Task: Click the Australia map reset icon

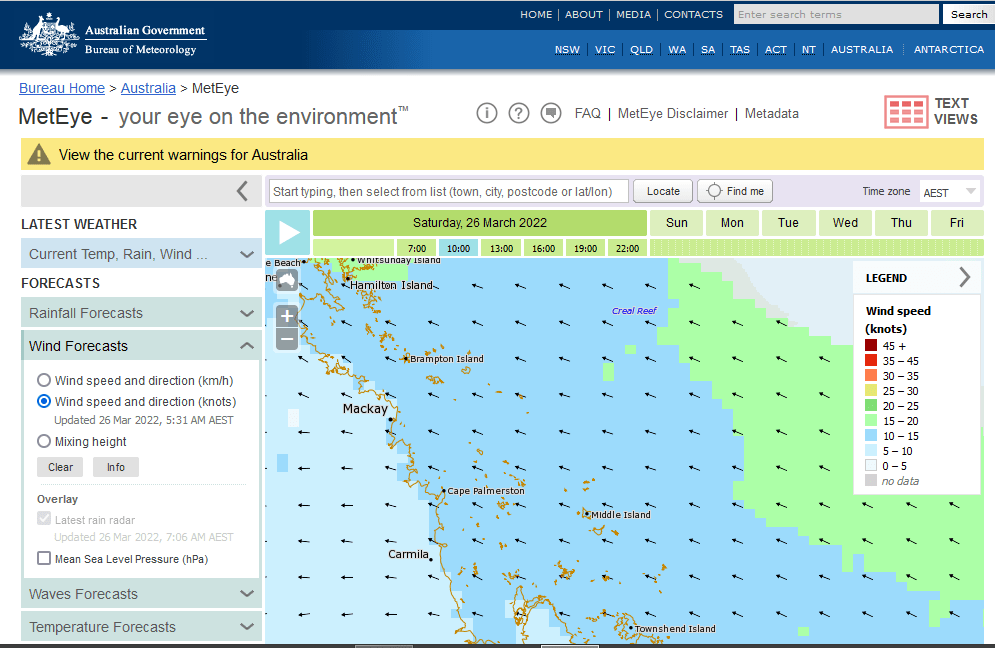Action: pos(286,280)
